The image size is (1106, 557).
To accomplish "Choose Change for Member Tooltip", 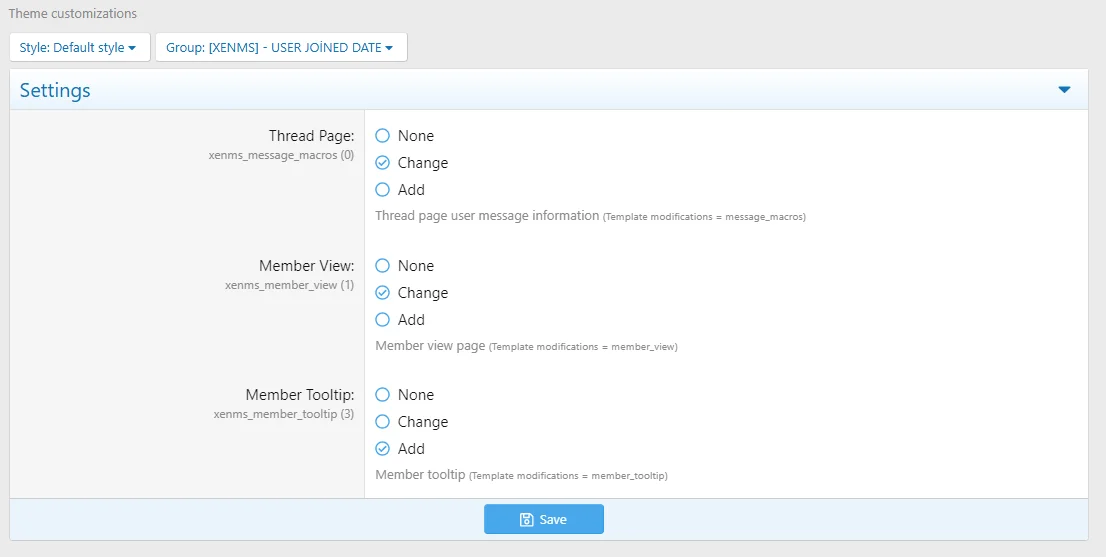I will 382,422.
